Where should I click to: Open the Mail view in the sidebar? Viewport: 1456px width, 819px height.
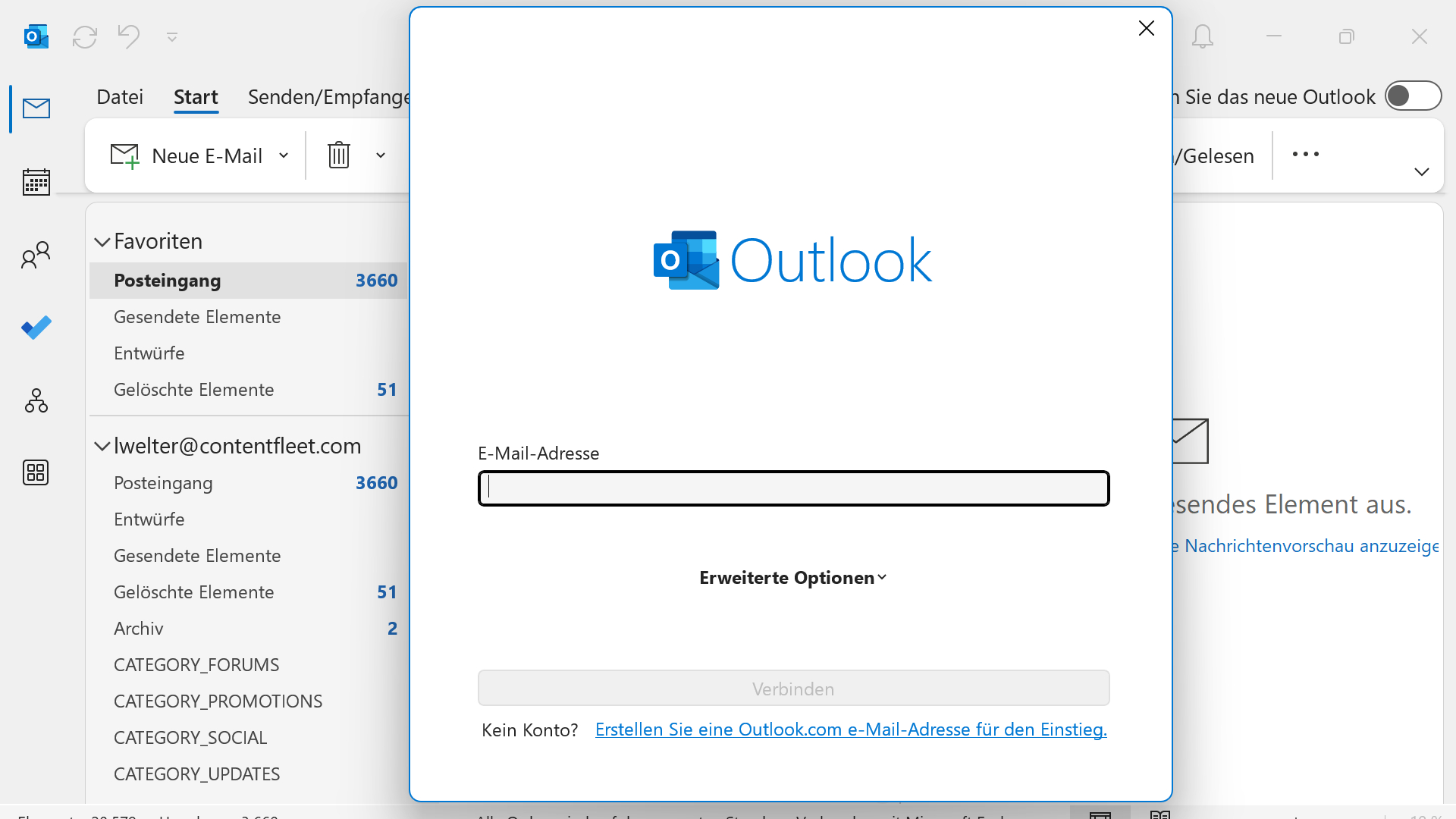[x=36, y=108]
